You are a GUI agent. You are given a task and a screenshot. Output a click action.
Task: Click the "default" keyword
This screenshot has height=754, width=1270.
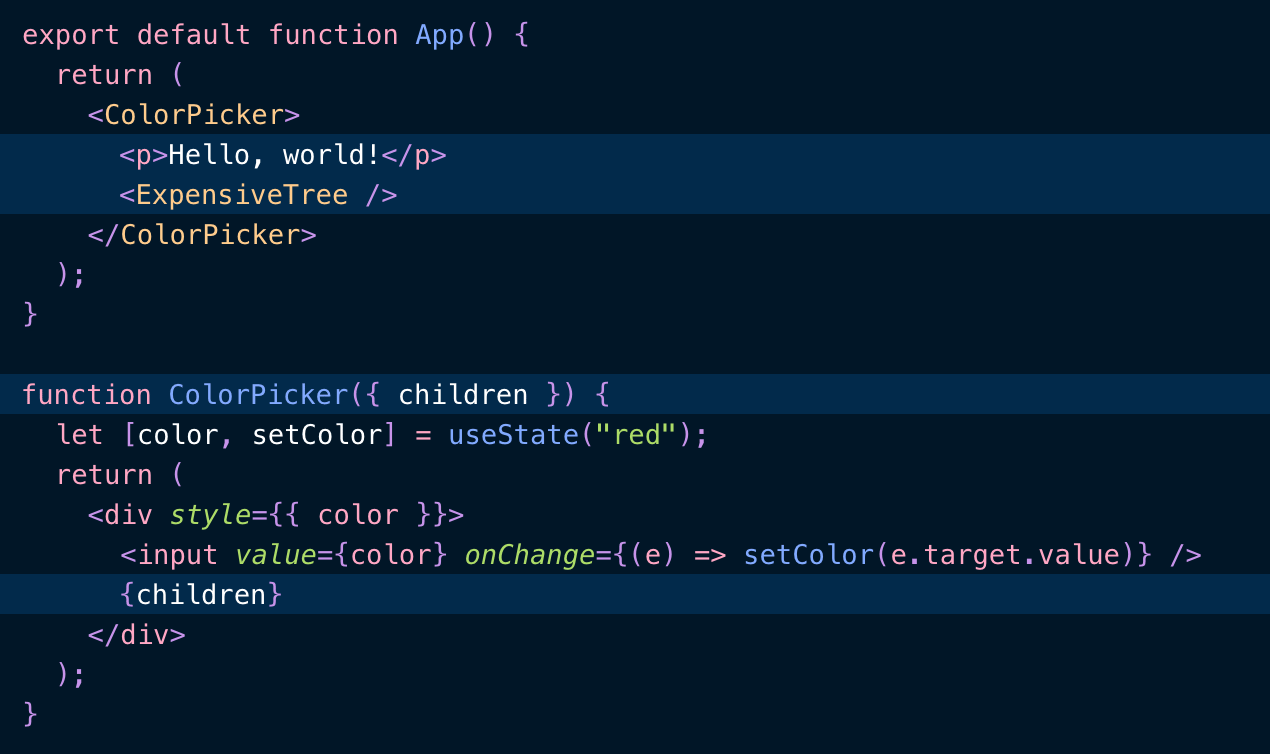coord(194,35)
